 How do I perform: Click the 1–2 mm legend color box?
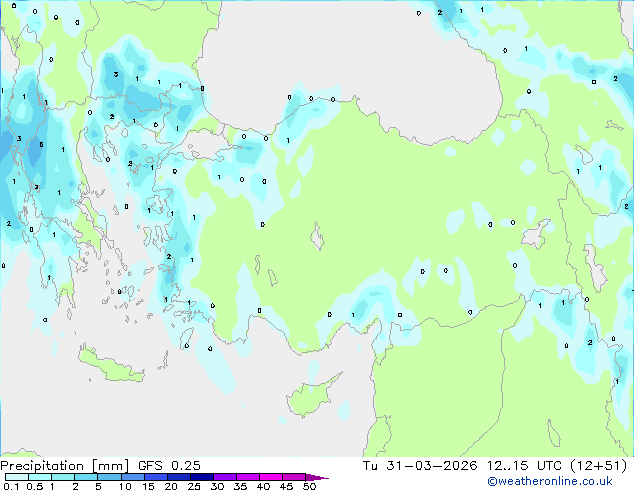click(63, 477)
